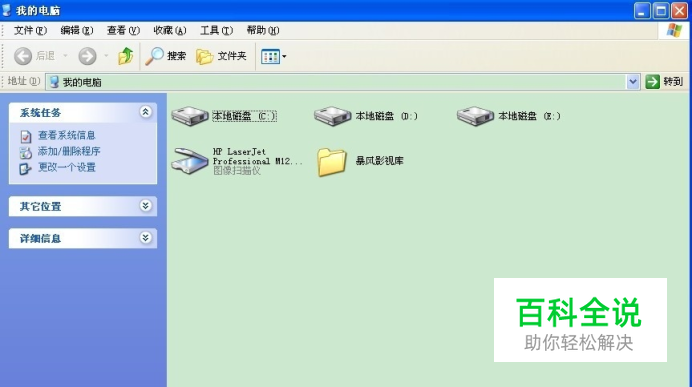
Task: Go up one folder level
Action: [126, 56]
